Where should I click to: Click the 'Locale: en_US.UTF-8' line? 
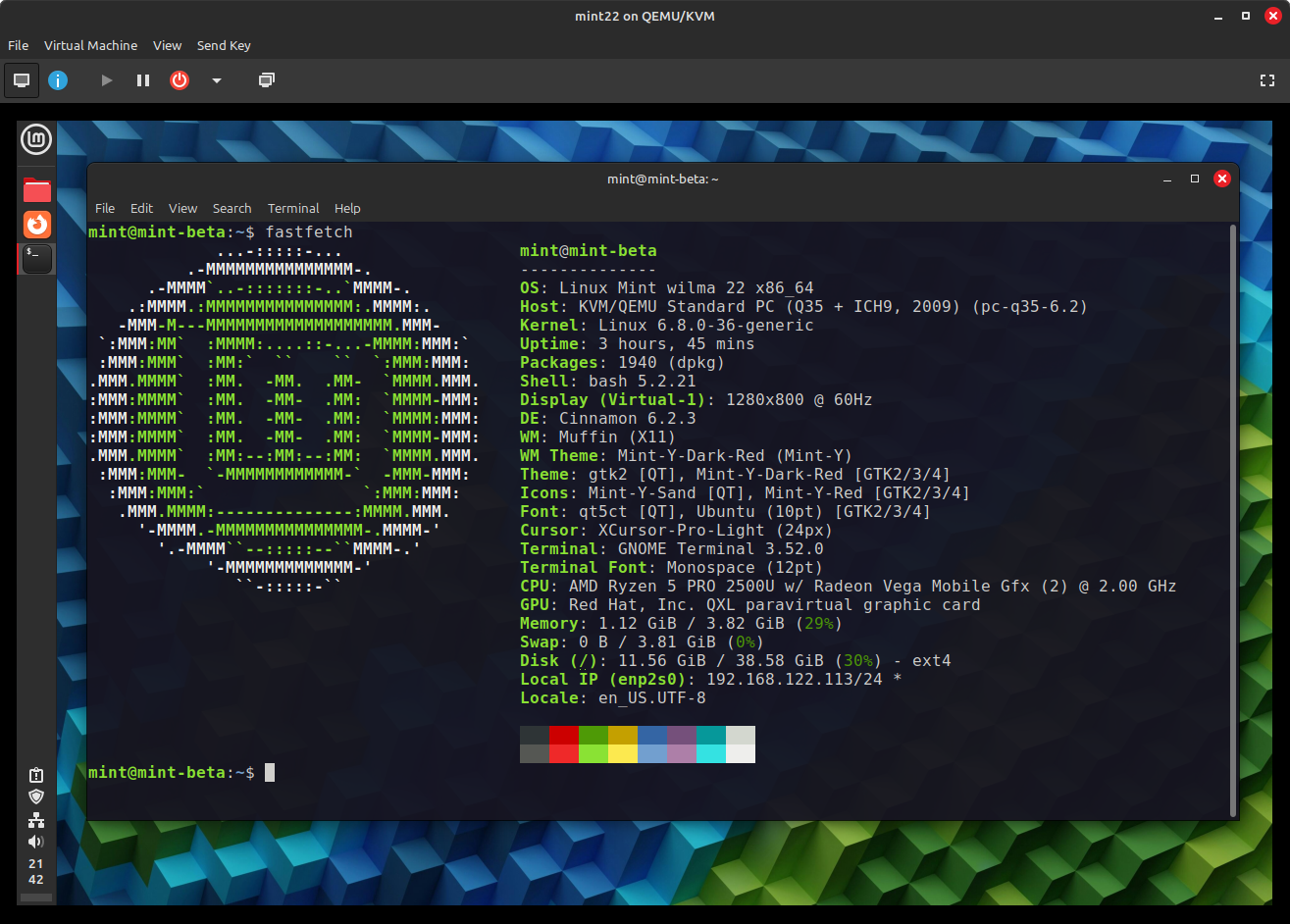(613, 698)
